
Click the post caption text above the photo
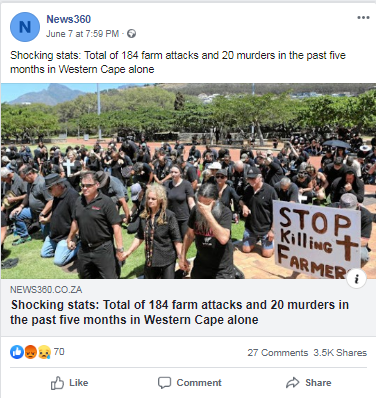pyautogui.click(x=178, y=62)
